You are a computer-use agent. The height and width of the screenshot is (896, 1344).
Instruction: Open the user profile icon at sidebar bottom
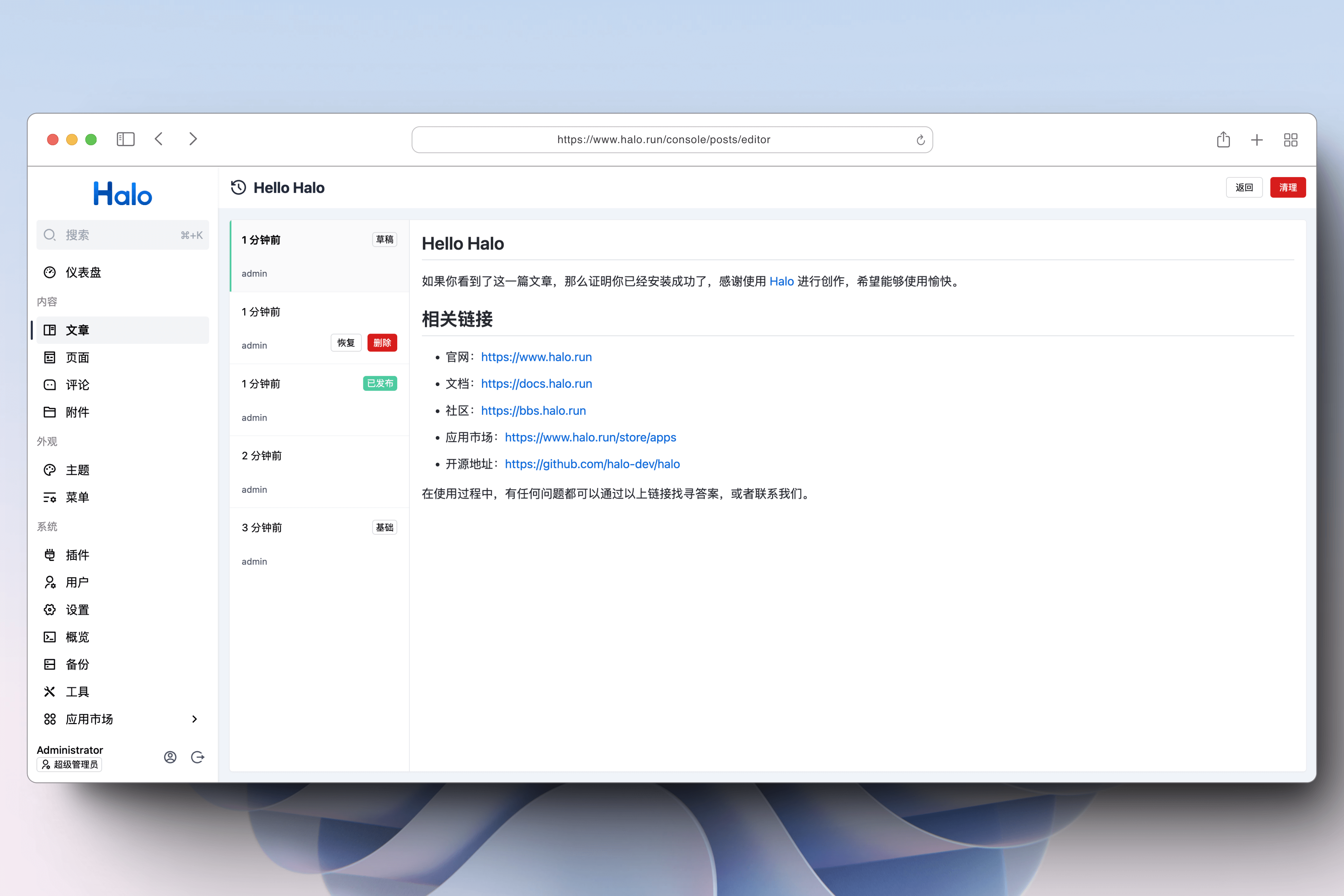coord(170,757)
